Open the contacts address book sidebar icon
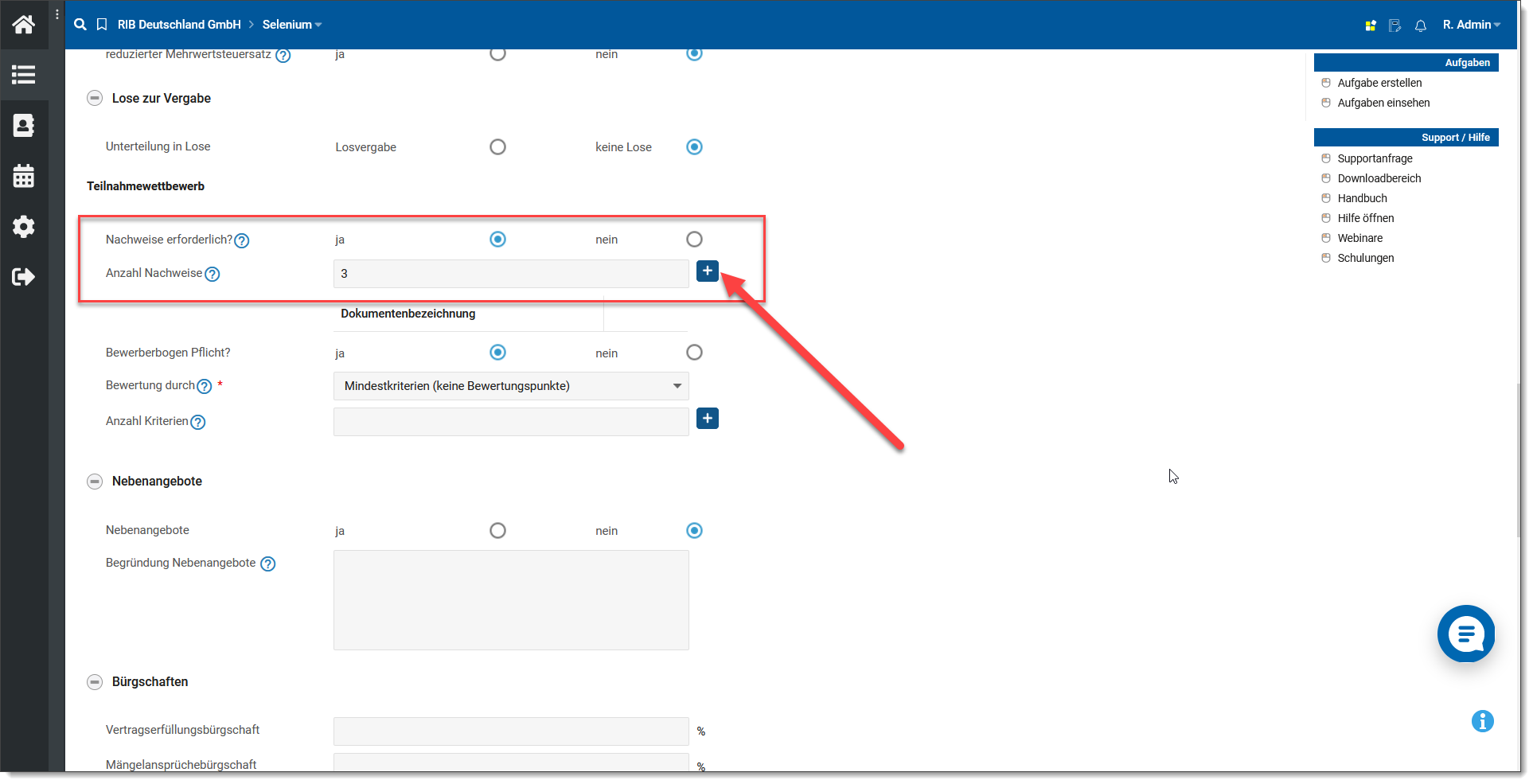 pos(24,125)
